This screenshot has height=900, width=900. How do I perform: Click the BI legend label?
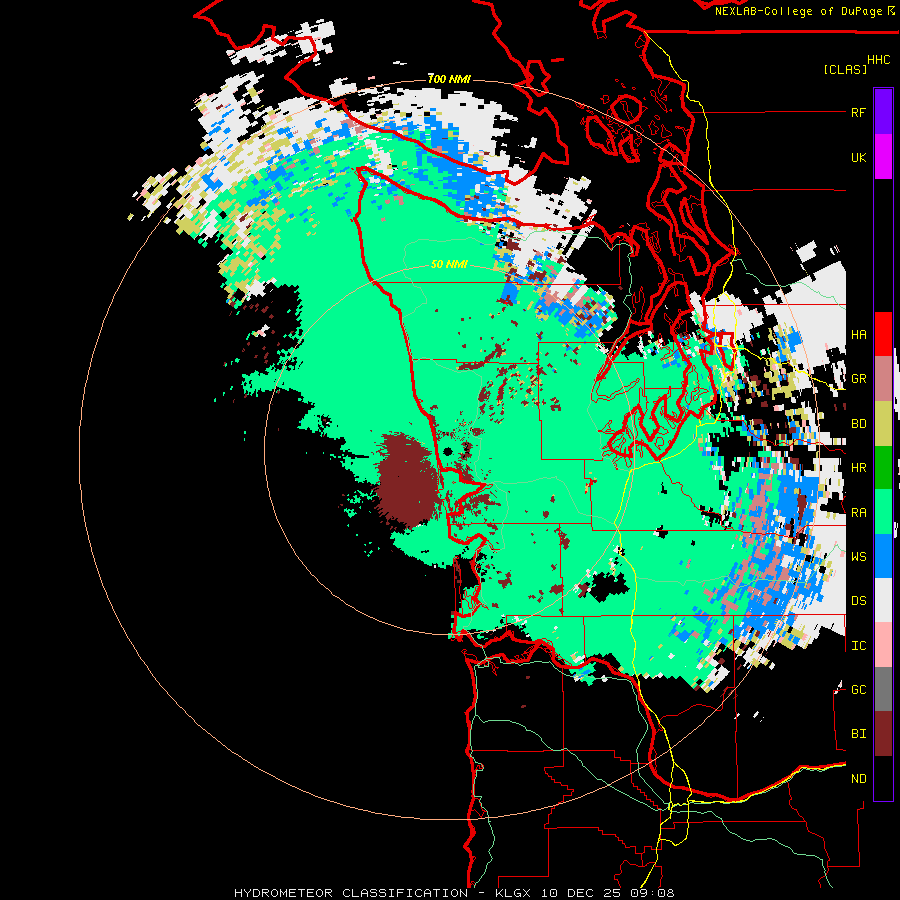coord(858,734)
